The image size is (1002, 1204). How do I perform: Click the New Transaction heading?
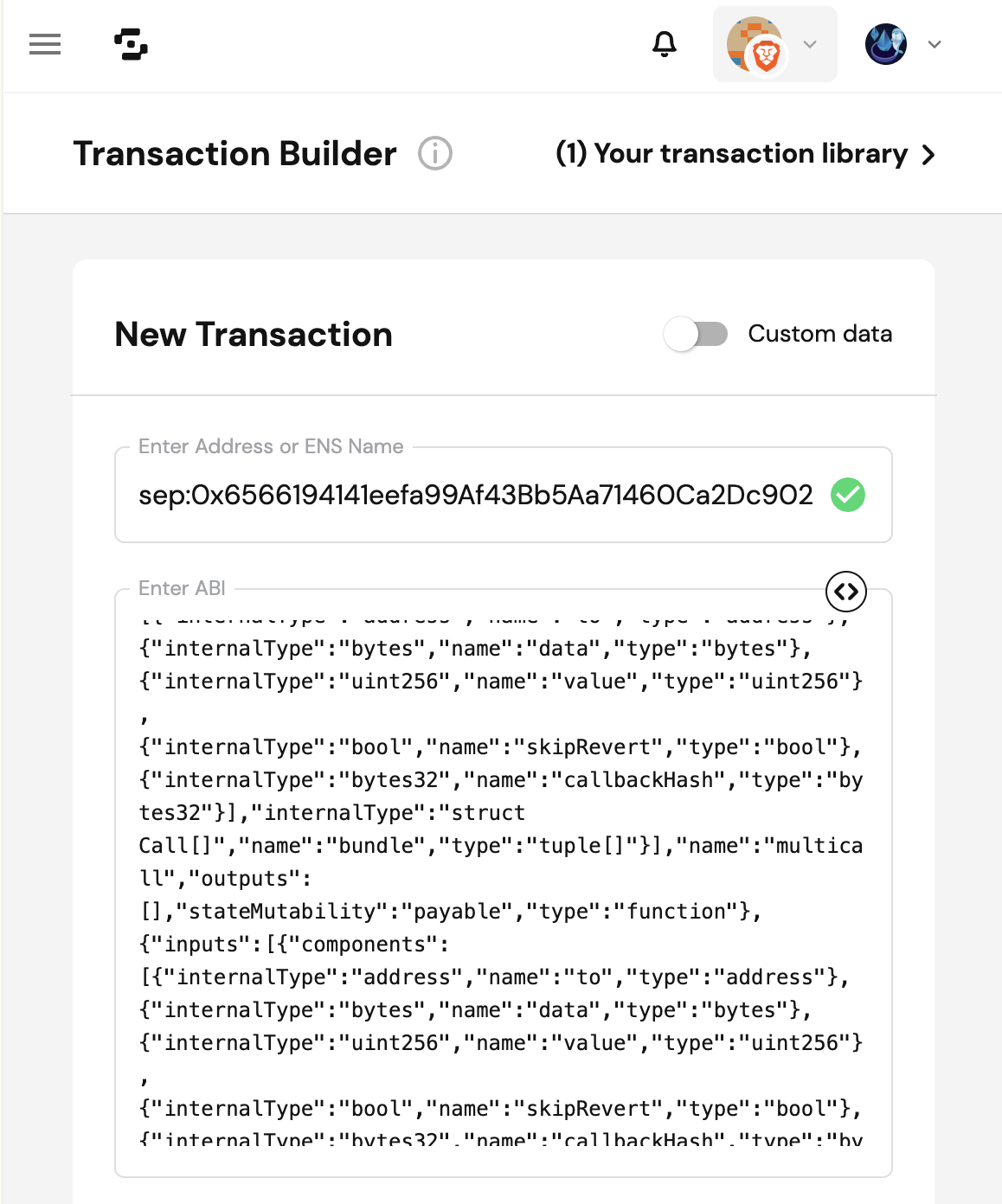pos(254,335)
